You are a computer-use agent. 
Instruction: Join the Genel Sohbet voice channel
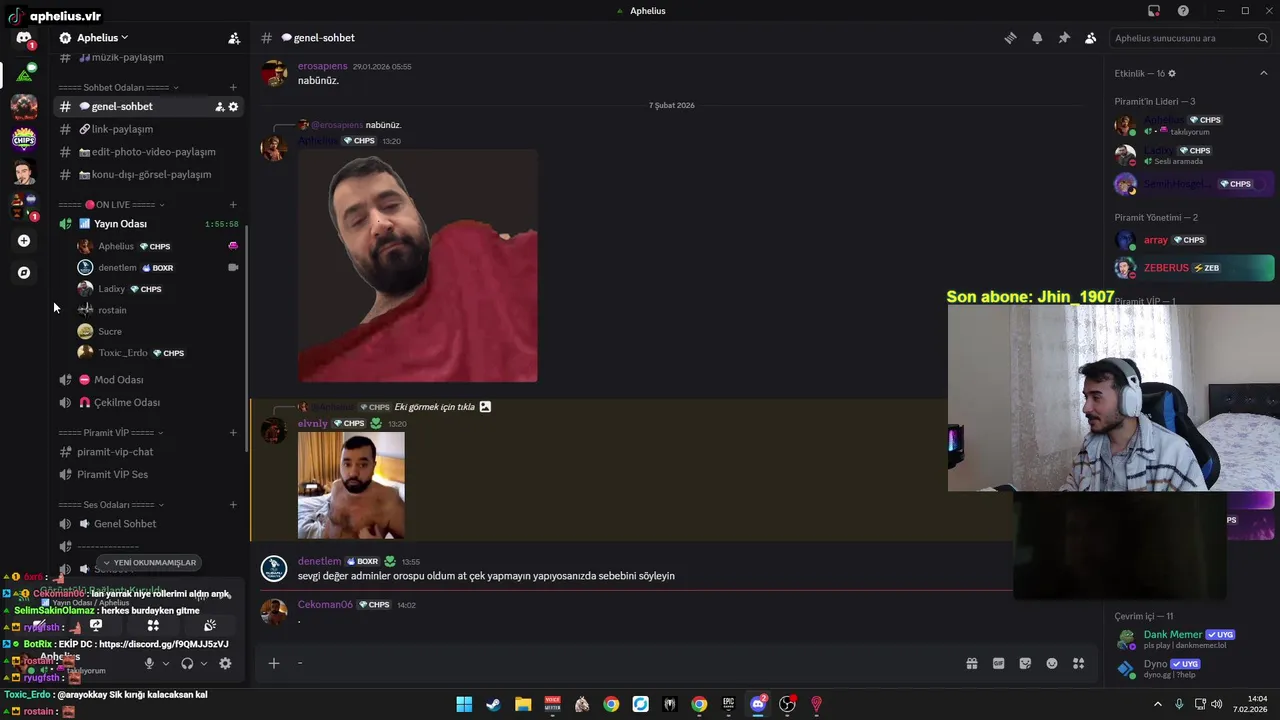[150, 524]
